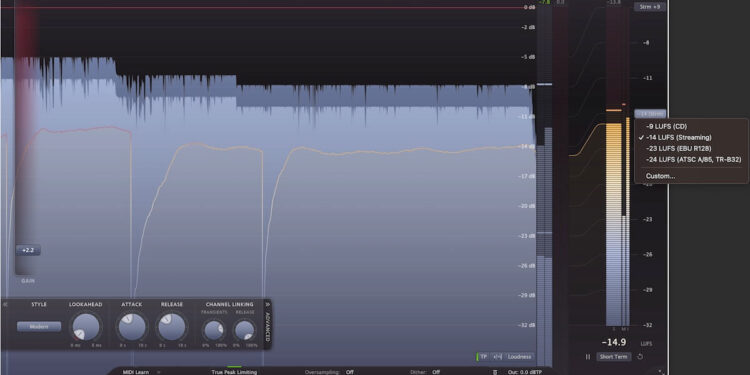Screen dimensions: 750x375
Task: Click the output options icon beside Out
Action: [495, 372]
